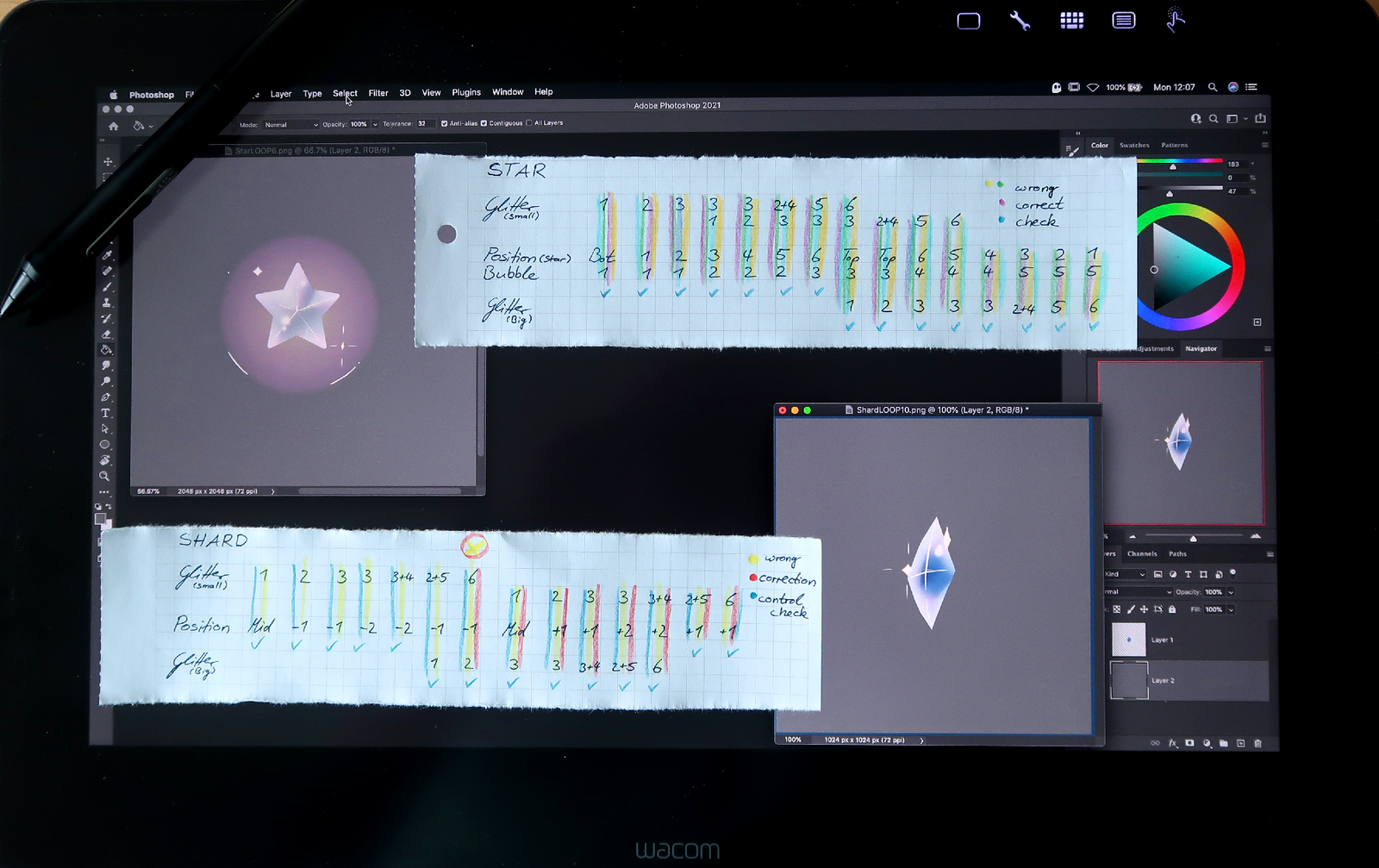
Task: Open the Plugins menu
Action: pyautogui.click(x=466, y=92)
